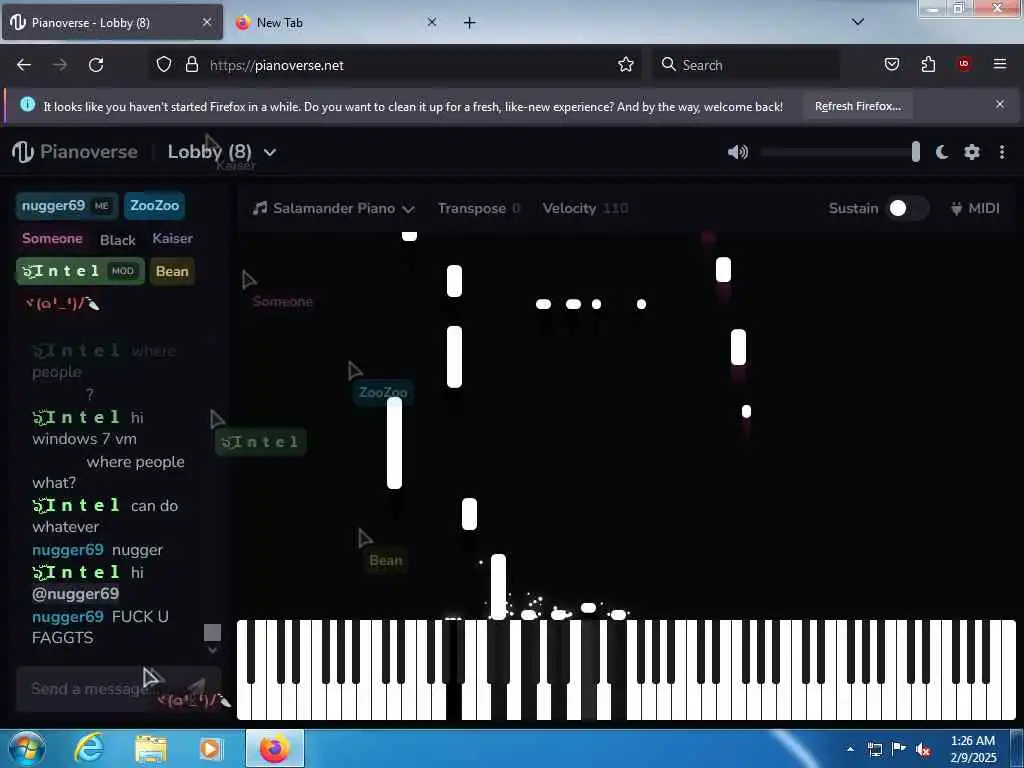Open the vertical three-dot menu
The width and height of the screenshot is (1024, 768).
tap(1002, 152)
